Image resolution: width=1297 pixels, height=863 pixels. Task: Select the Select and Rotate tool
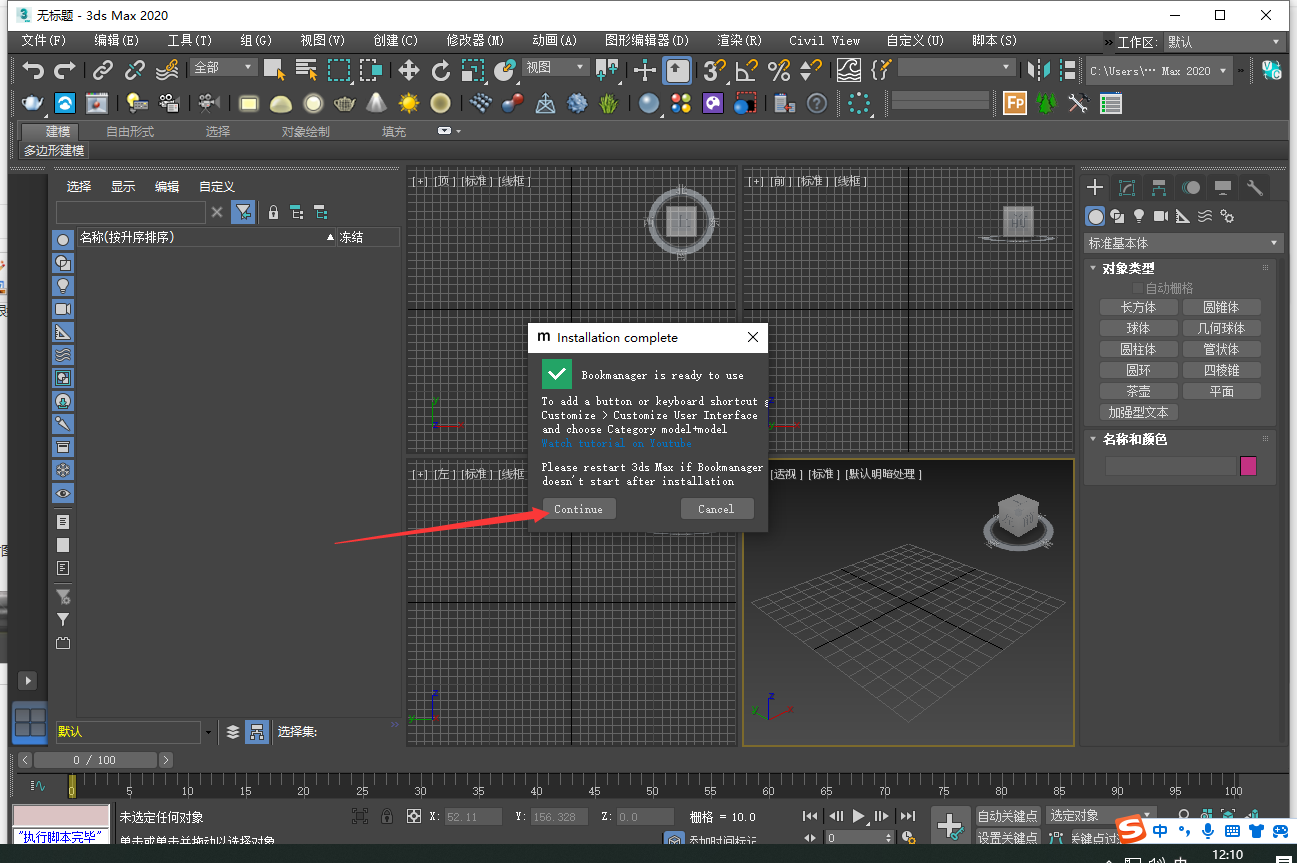pyautogui.click(x=441, y=70)
